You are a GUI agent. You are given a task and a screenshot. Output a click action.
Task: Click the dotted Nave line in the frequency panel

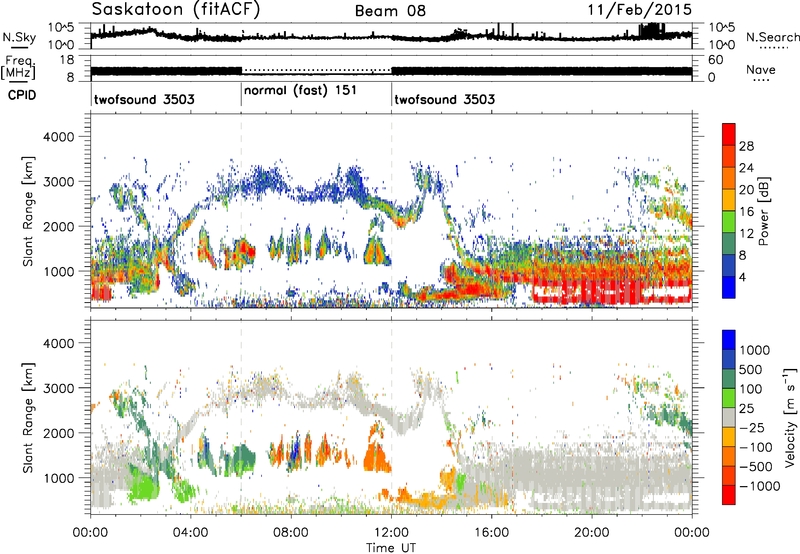[316, 70]
